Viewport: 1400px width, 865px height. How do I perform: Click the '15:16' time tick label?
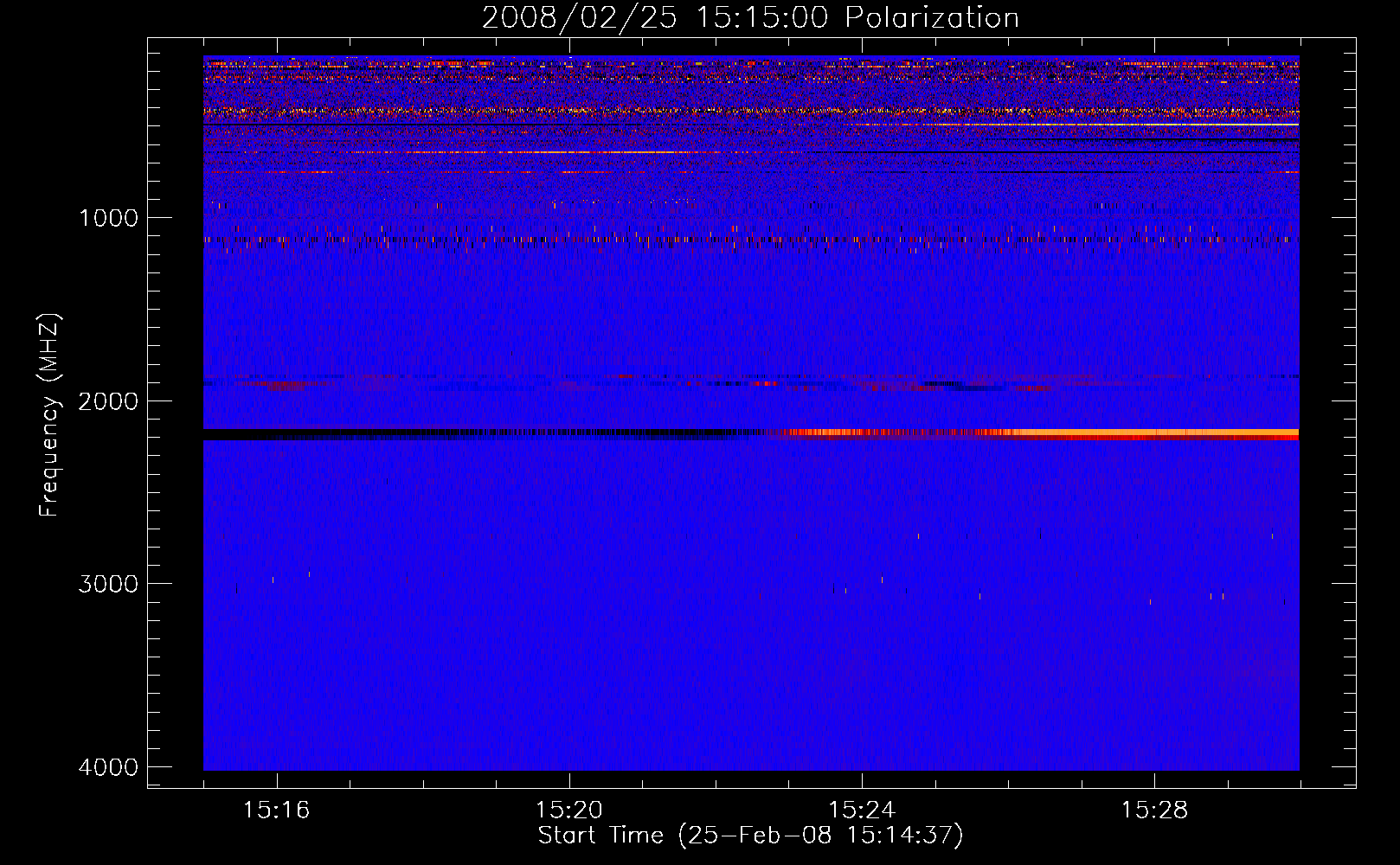(276, 810)
